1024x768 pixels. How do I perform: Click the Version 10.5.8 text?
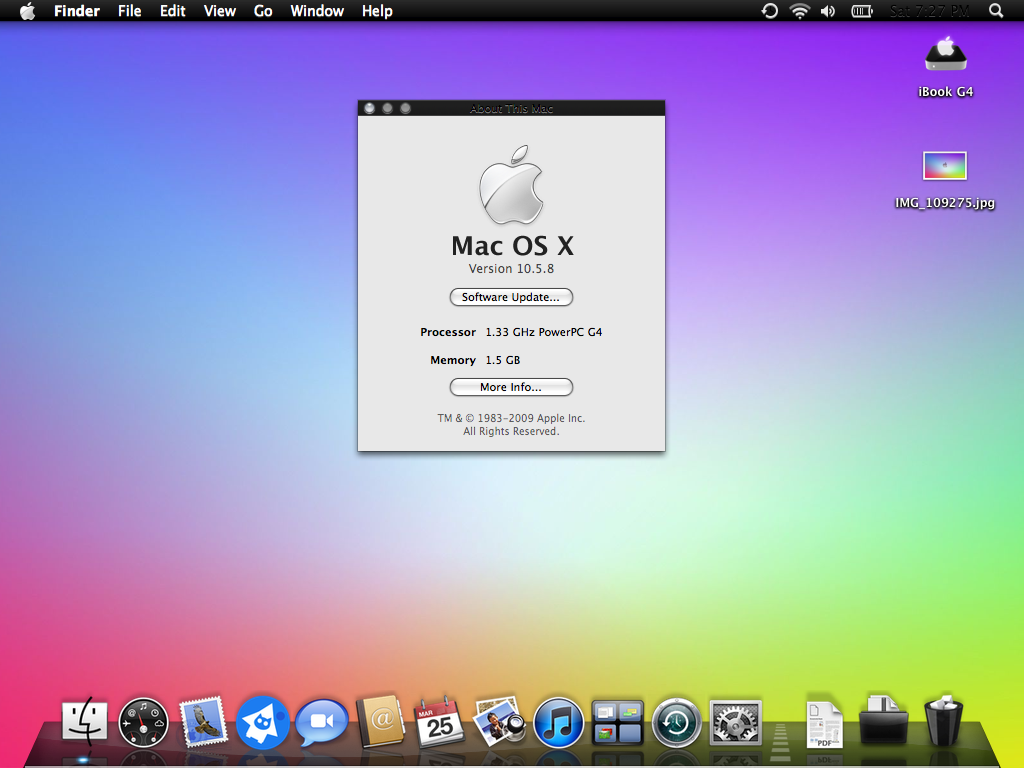[511, 268]
